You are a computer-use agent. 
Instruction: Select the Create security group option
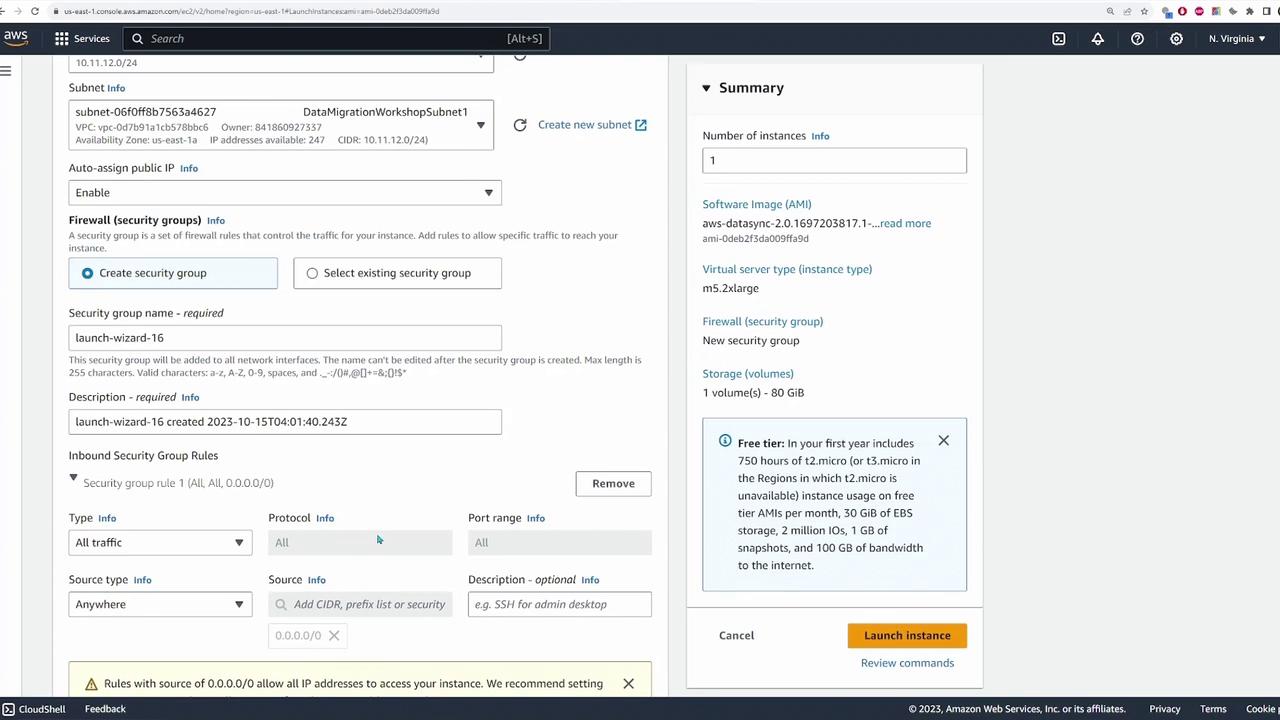(x=173, y=273)
